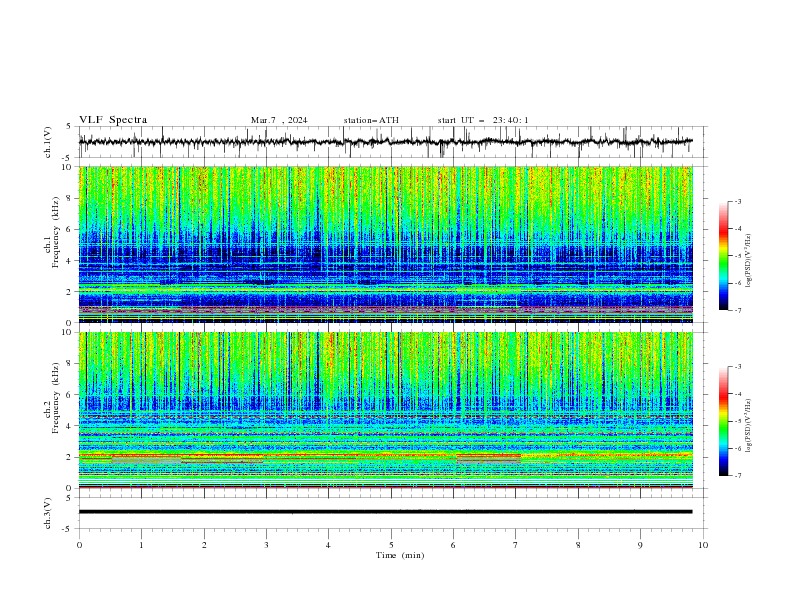Click the ch.1 'Frequency (kHz)' axis label
Screen dimensions: 792x612
[x=56, y=232]
